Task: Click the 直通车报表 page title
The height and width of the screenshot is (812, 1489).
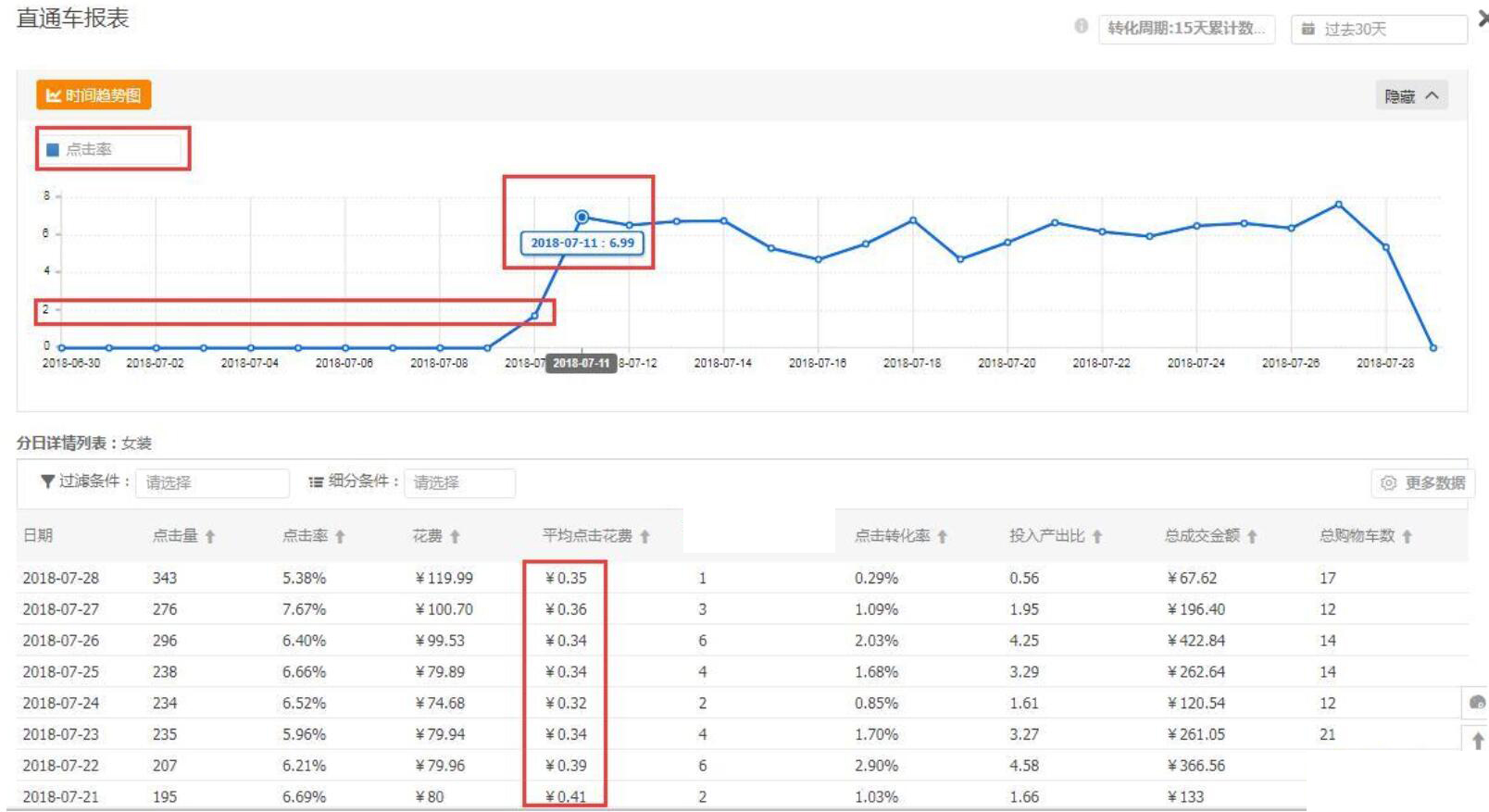Action: click(x=73, y=19)
